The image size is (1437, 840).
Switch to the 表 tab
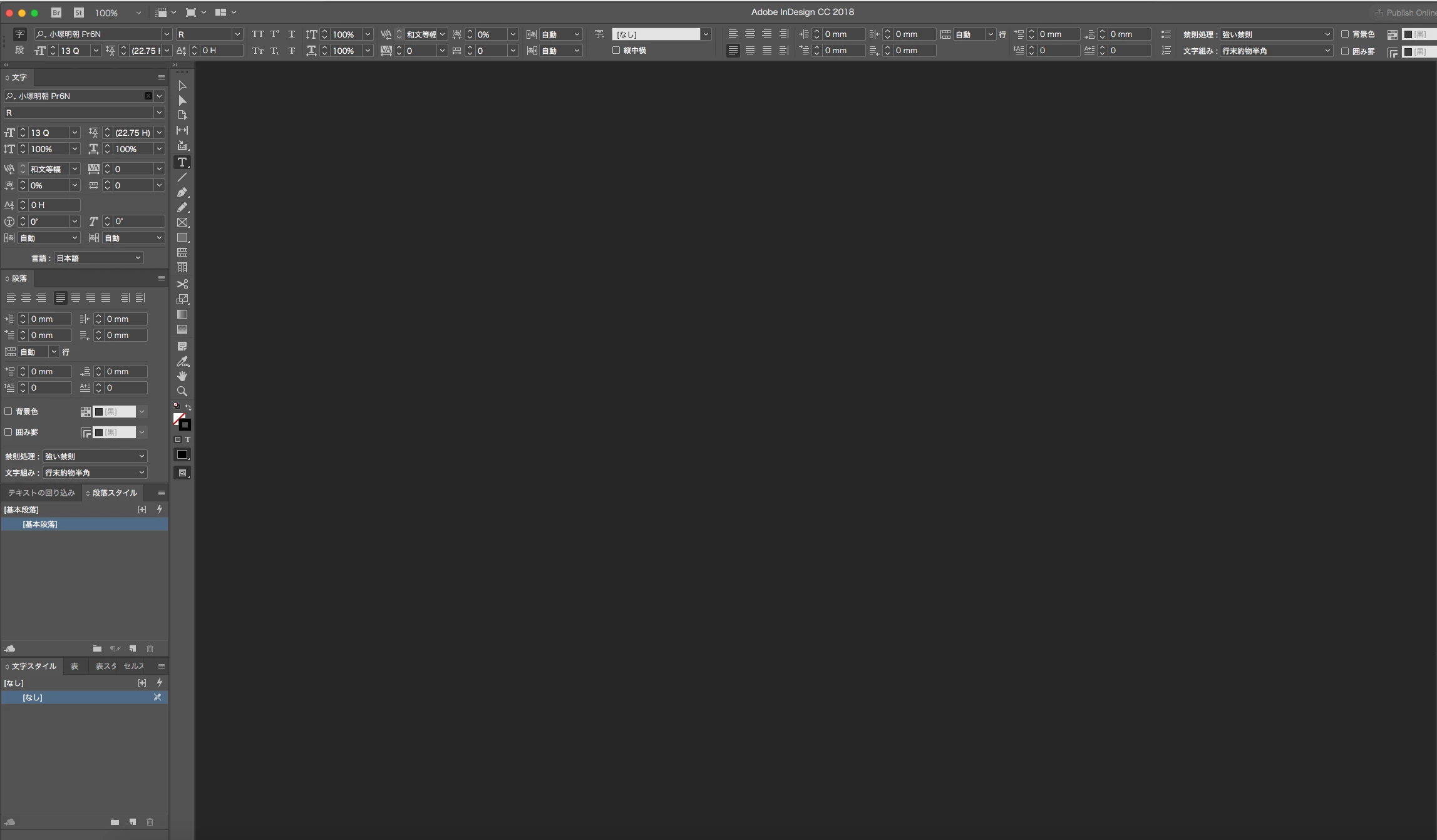pyautogui.click(x=75, y=666)
